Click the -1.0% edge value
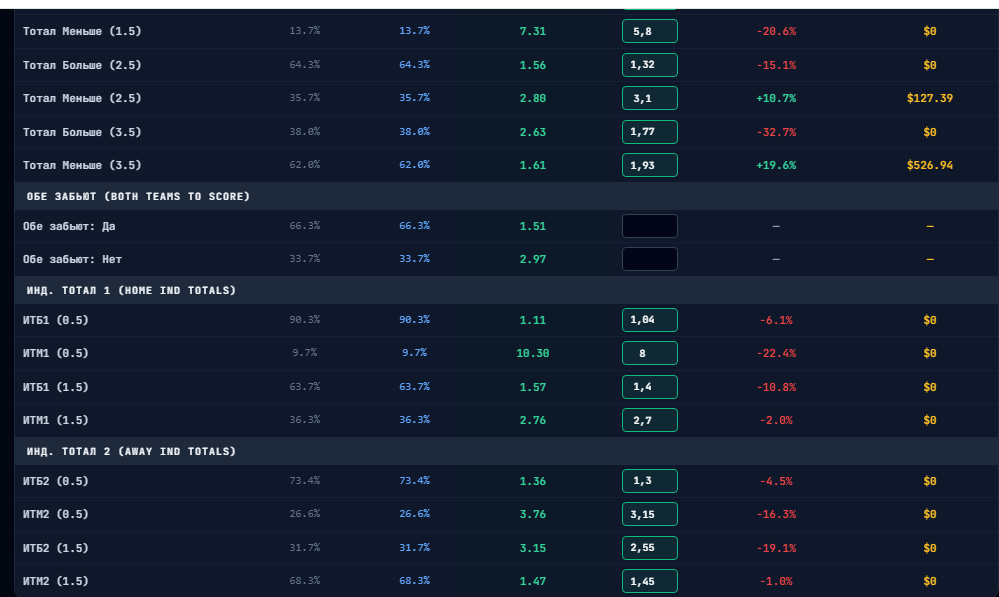The image size is (999, 597). (x=776, y=581)
